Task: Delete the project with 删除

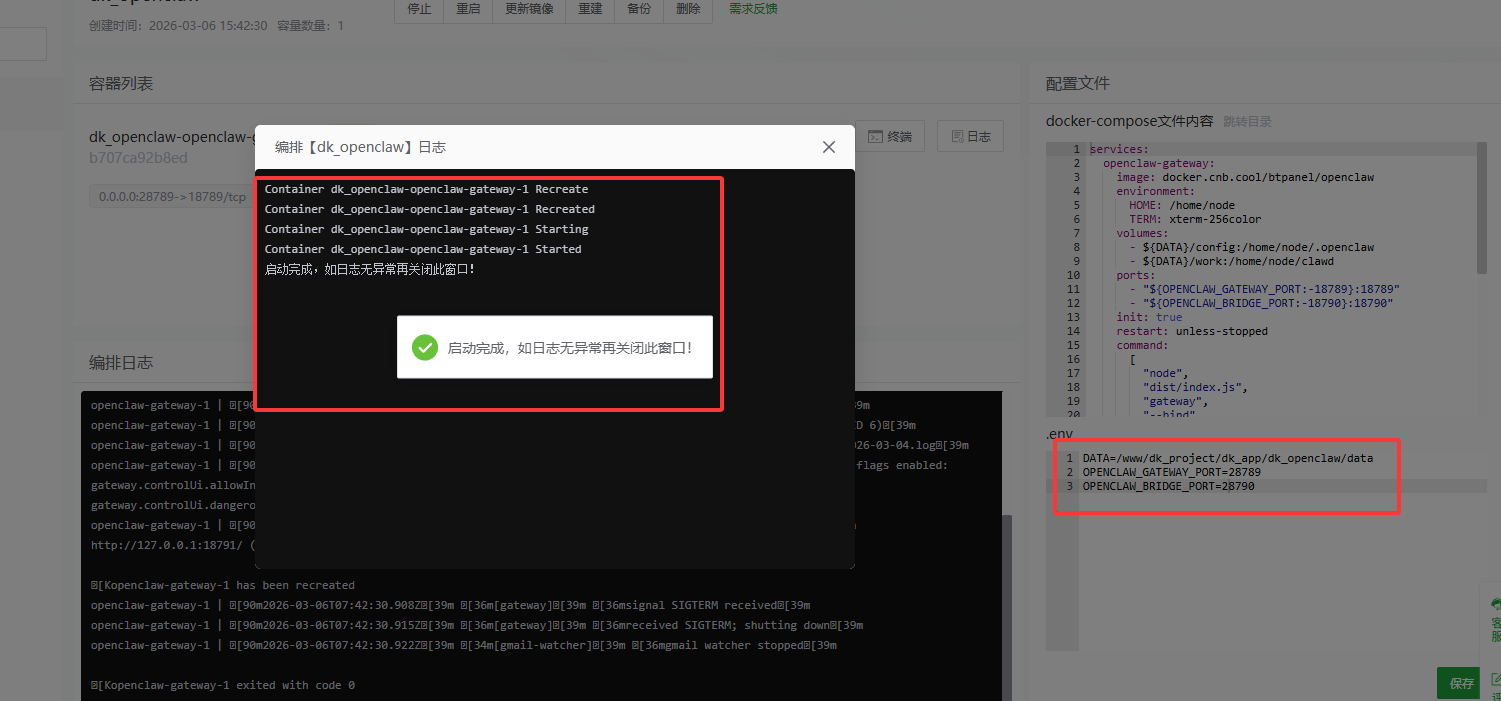Action: click(687, 9)
